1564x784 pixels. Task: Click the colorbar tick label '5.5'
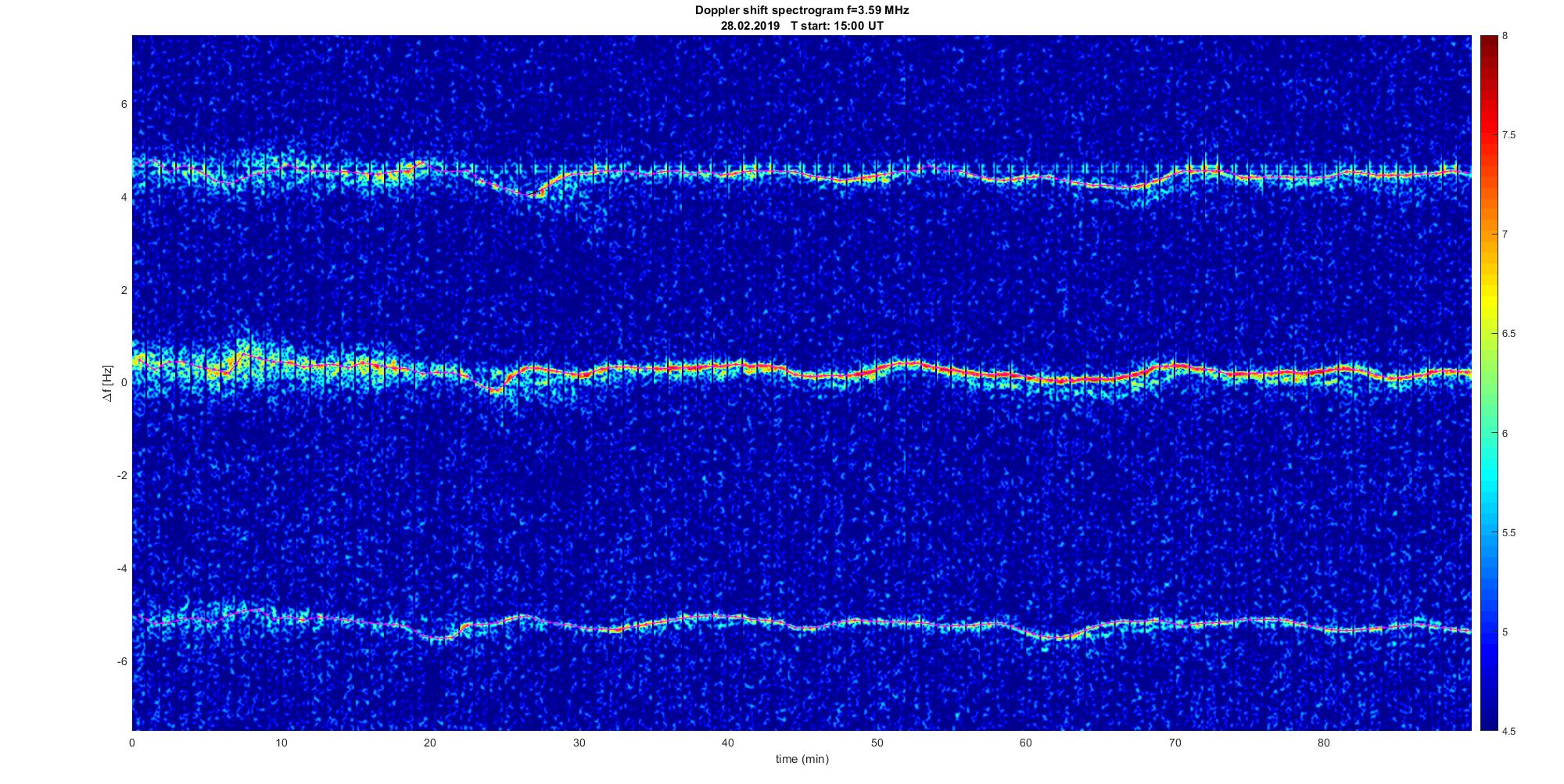click(x=1508, y=533)
